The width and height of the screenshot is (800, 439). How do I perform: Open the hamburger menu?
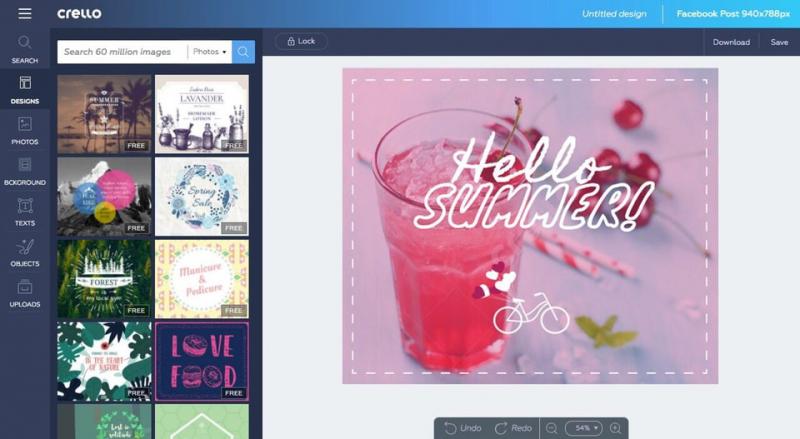click(24, 14)
